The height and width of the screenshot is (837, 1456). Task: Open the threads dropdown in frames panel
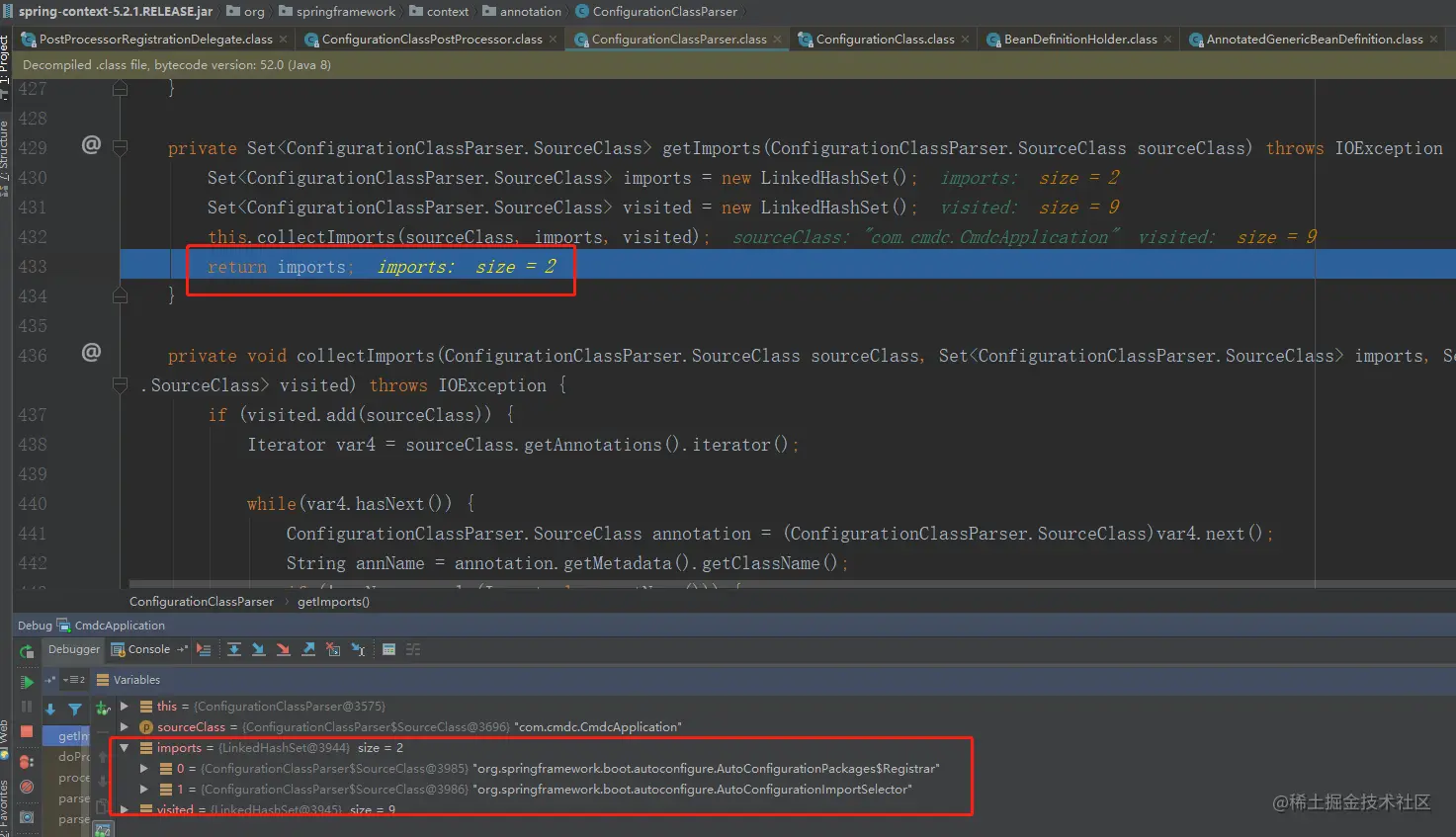pos(74,680)
